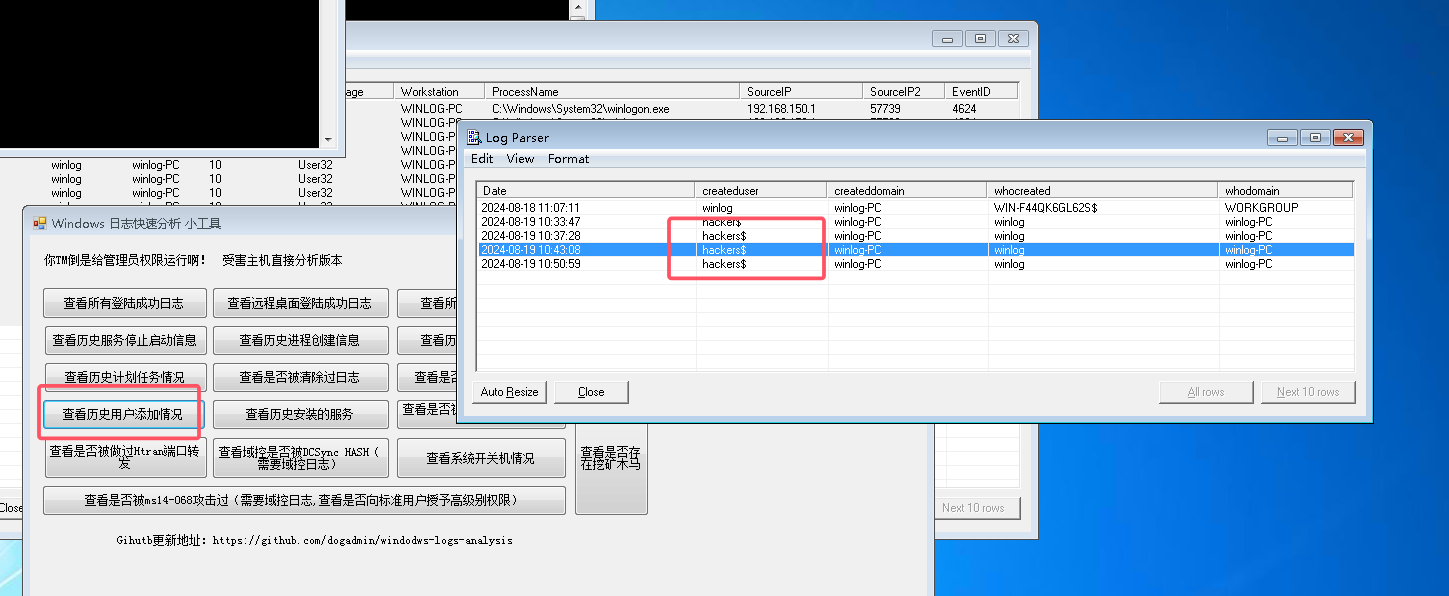
Task: Click 查看域控是否被DCSync HASH button
Action: tap(299, 458)
